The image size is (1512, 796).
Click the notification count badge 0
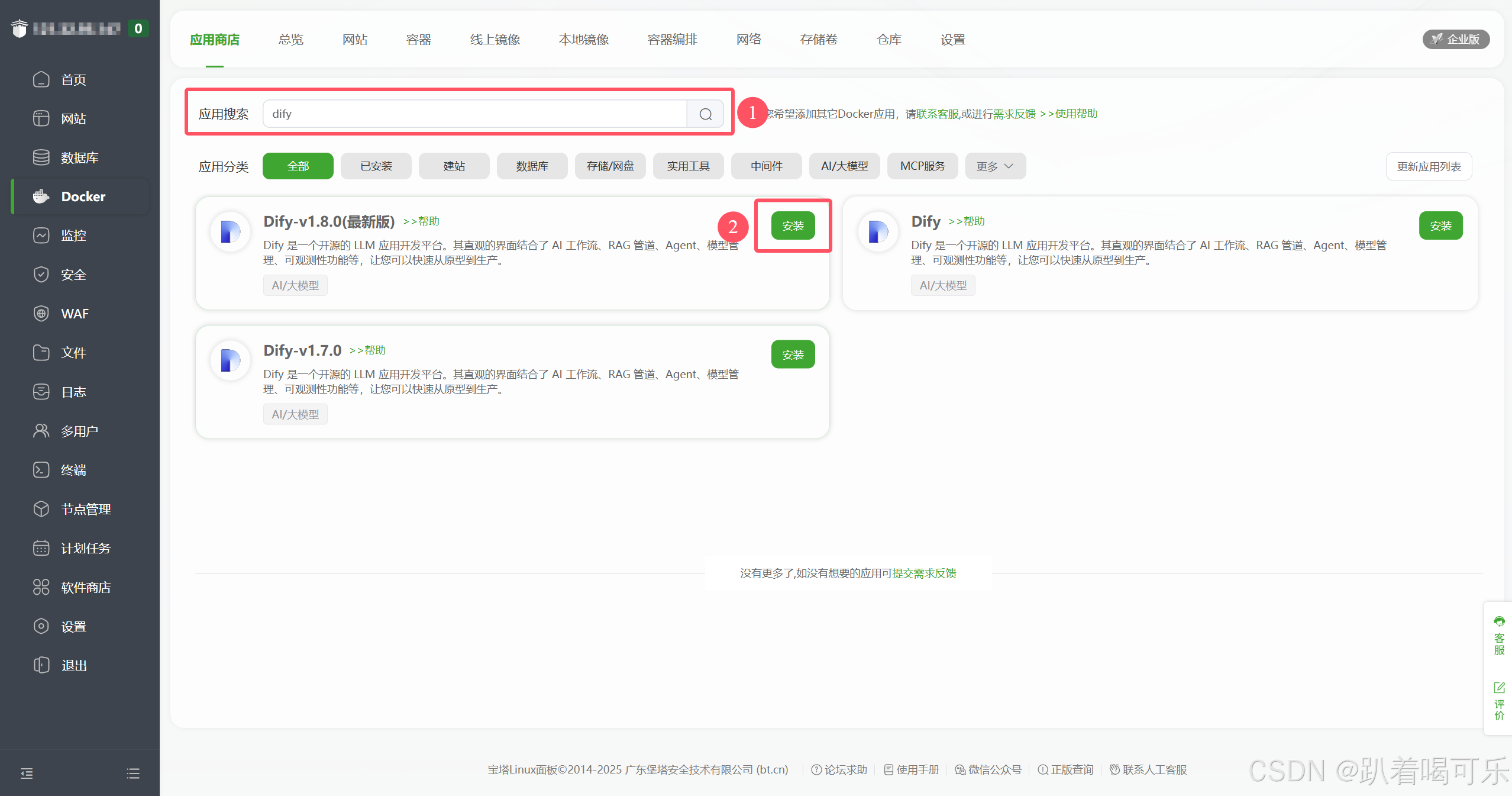tap(138, 28)
